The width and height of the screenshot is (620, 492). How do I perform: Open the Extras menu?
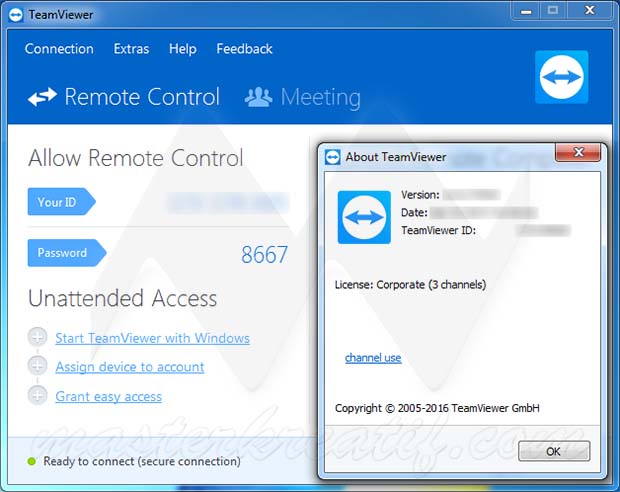131,49
